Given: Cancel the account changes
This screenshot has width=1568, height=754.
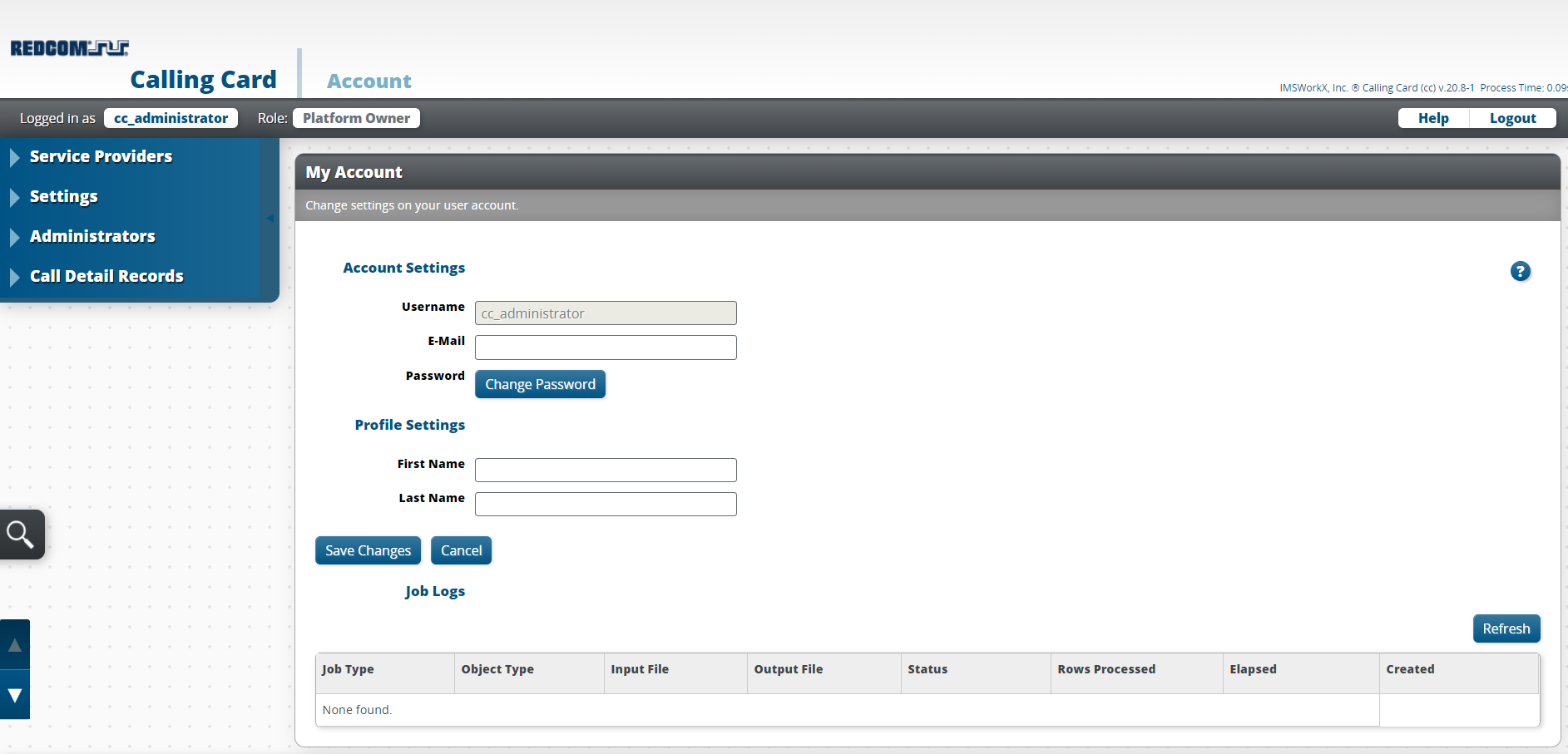Looking at the screenshot, I should [x=461, y=550].
